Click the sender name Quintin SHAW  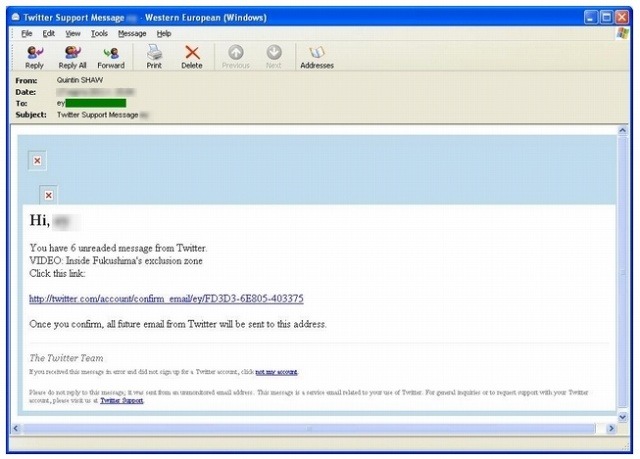pos(80,80)
